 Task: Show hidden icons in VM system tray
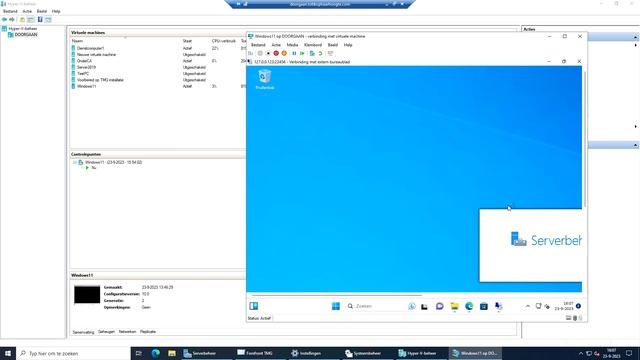point(528,306)
